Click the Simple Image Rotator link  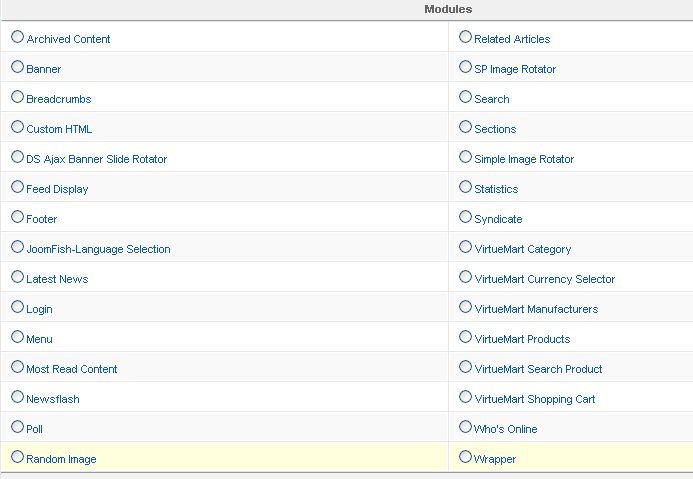point(524,160)
